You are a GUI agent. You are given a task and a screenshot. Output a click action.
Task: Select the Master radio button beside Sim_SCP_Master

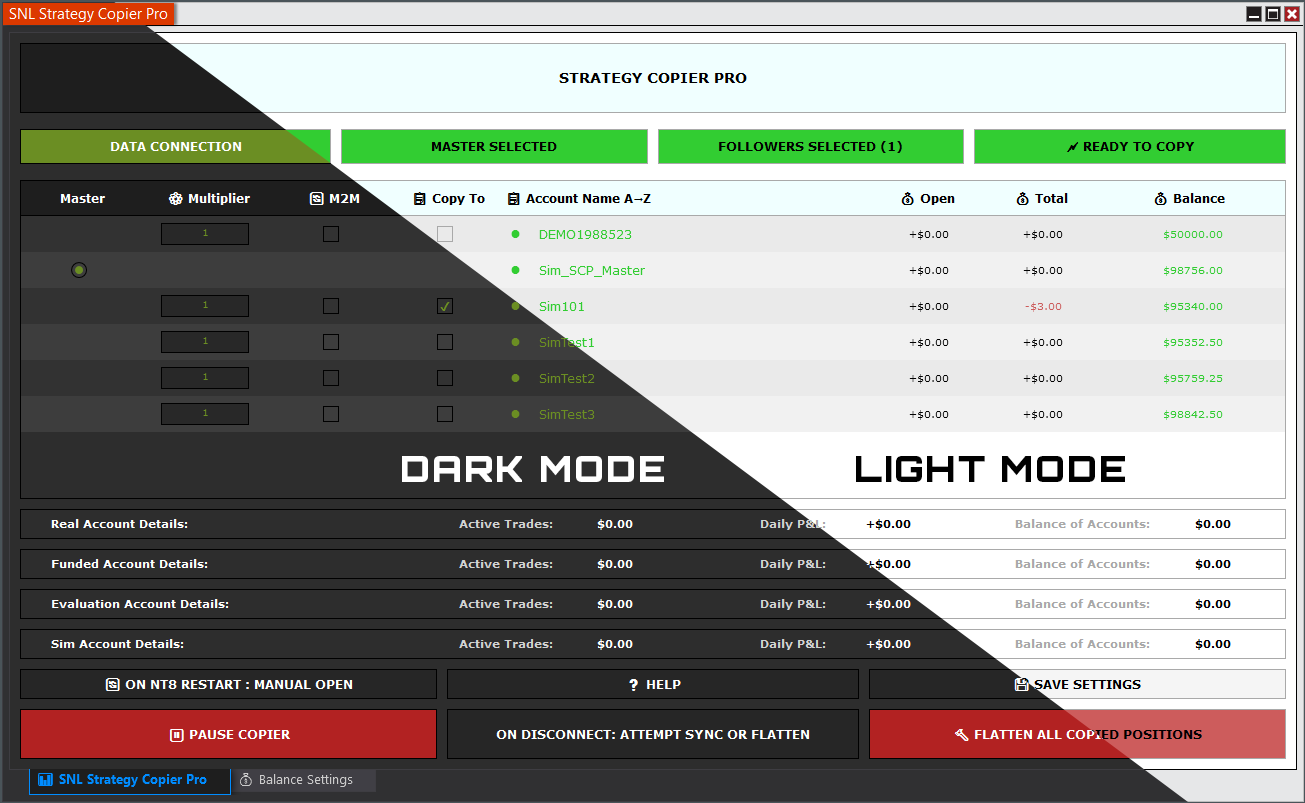click(79, 269)
